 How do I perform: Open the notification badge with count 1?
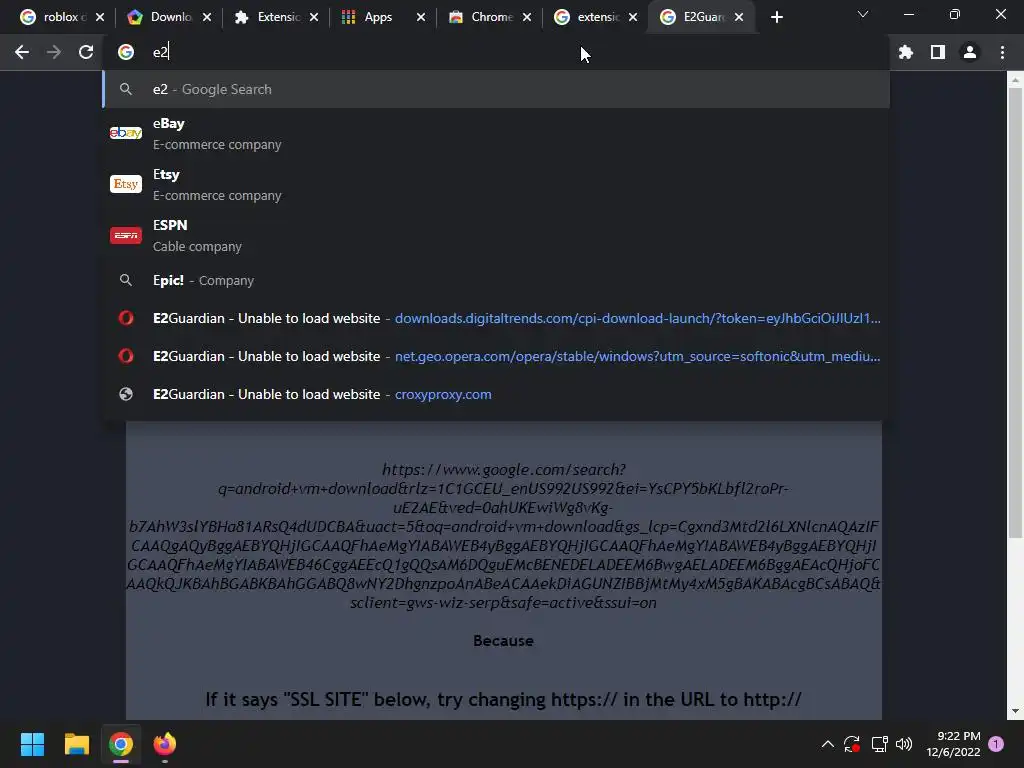(x=996, y=744)
